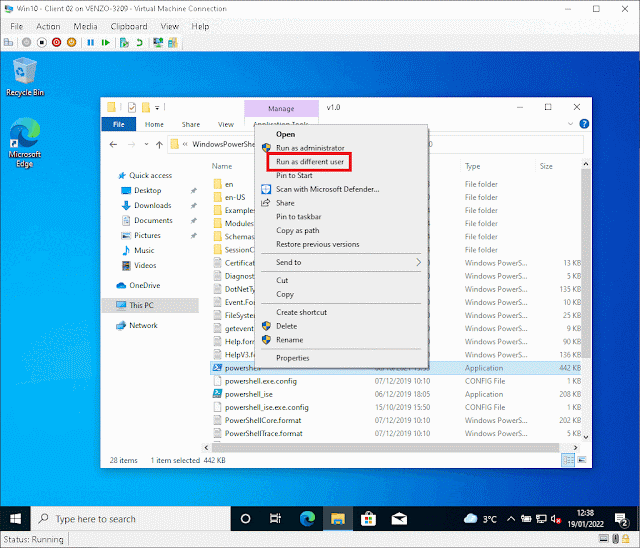Click the breadcrumb overflow chevron before WindowsPowerShell
Image resolution: width=640 pixels, height=548 pixels.
click(185, 144)
